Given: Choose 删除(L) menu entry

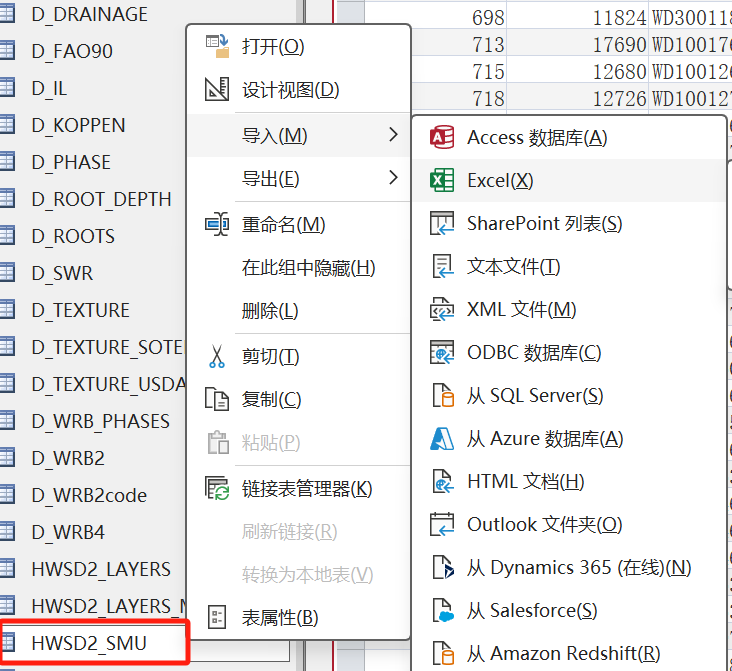Looking at the screenshot, I should click(x=298, y=311).
